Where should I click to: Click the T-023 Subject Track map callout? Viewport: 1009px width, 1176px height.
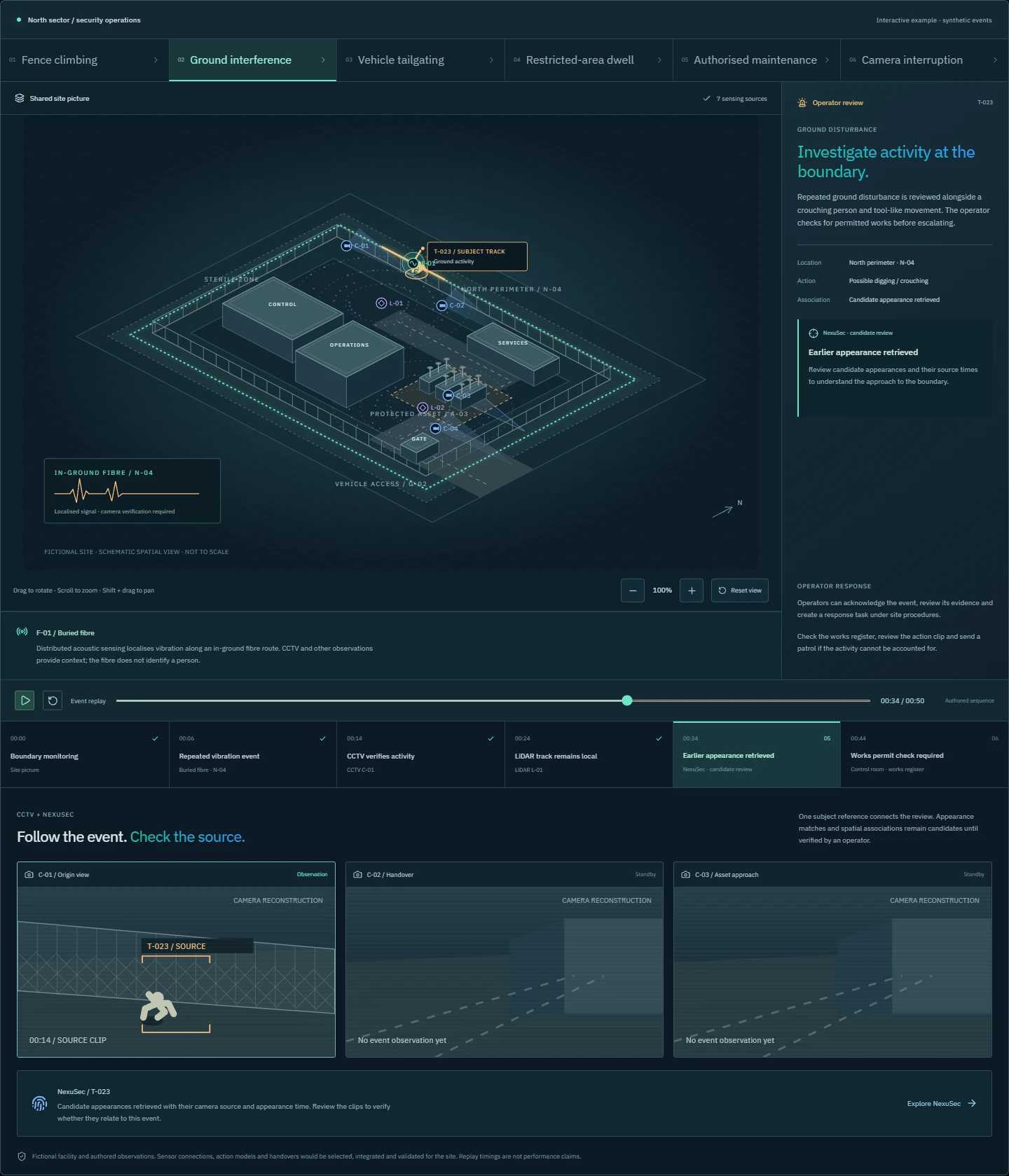point(477,256)
